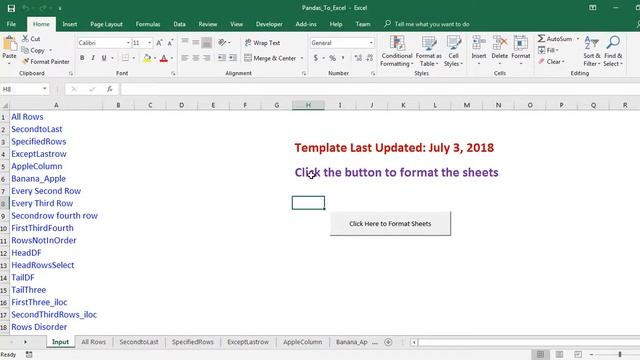The width and height of the screenshot is (640, 360).
Task: Click the Insert Function fx icon
Action: (109, 89)
